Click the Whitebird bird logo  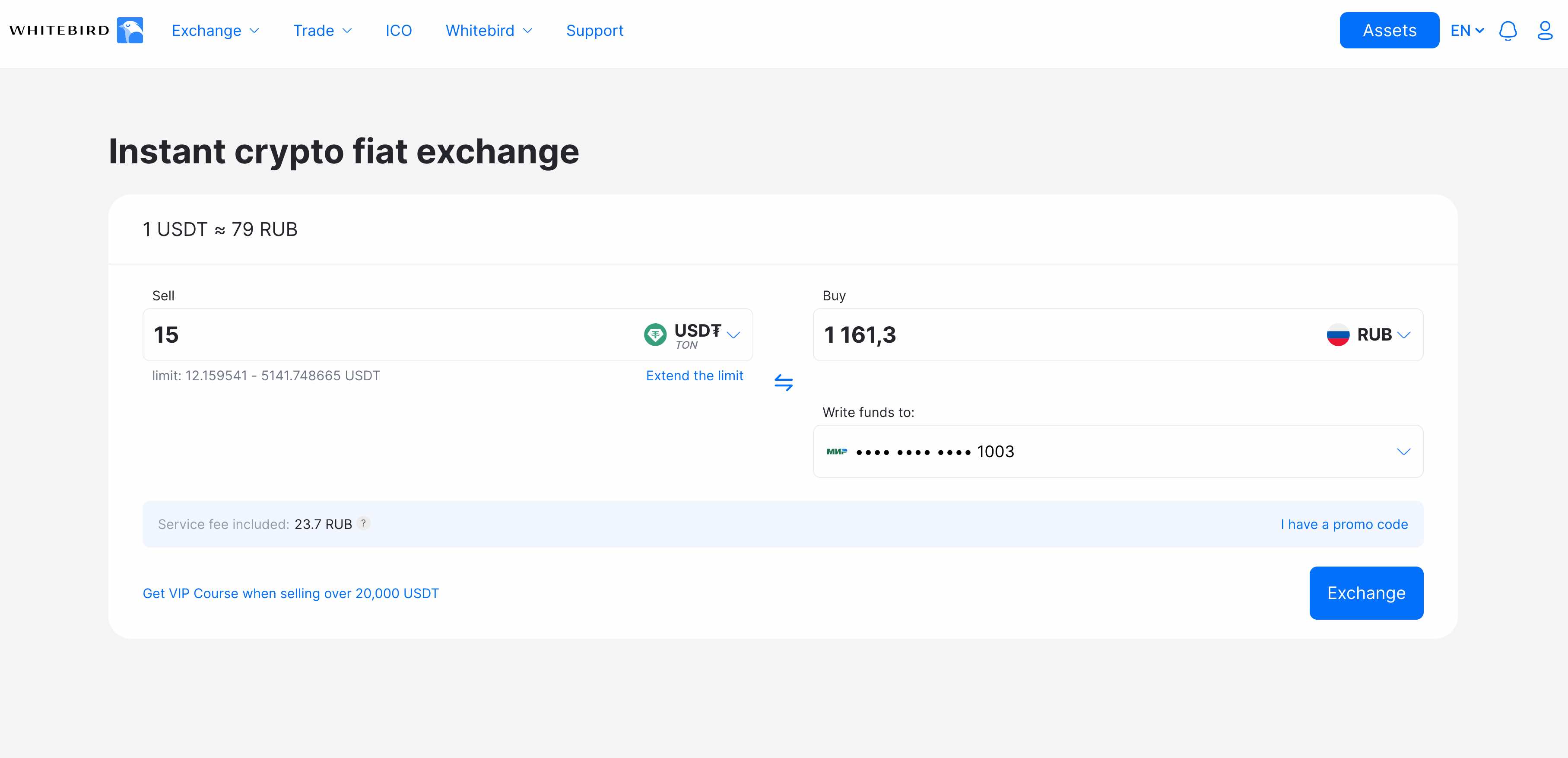click(x=130, y=30)
